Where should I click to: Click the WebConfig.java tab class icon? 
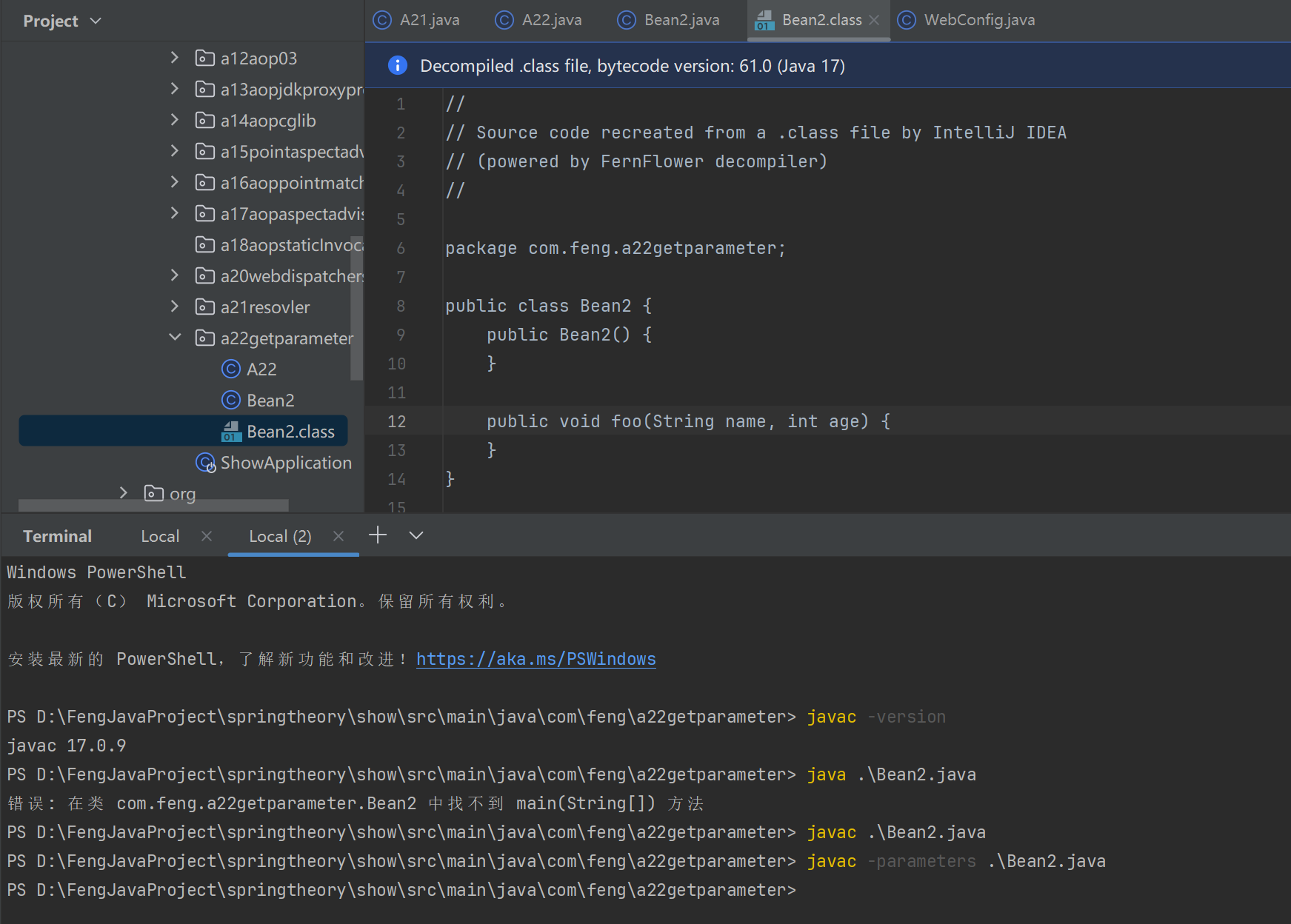tap(907, 20)
